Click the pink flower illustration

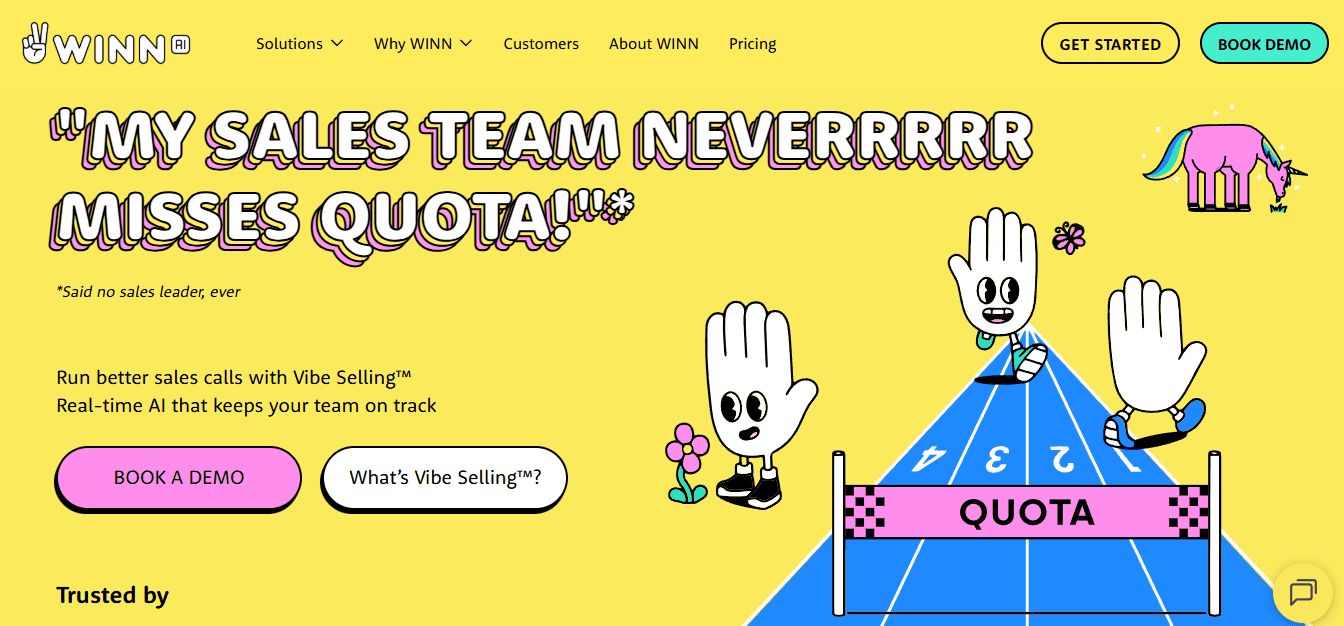click(x=686, y=462)
